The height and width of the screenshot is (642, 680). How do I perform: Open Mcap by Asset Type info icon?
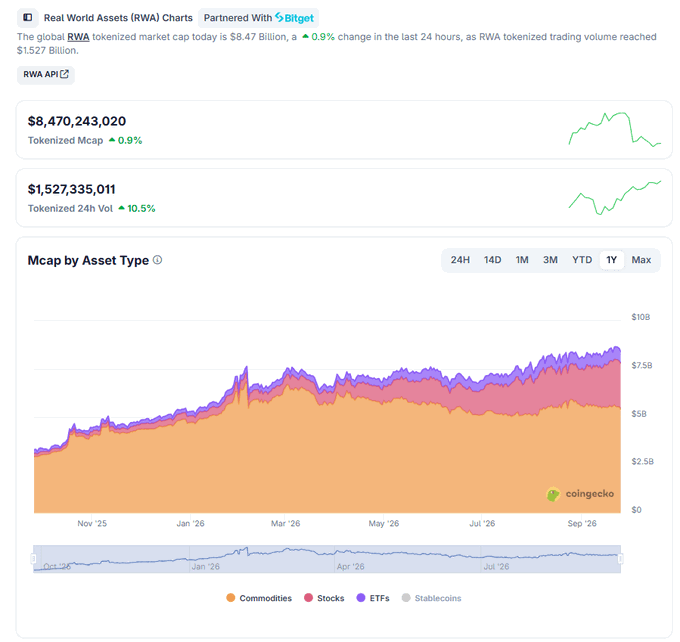coord(158,260)
